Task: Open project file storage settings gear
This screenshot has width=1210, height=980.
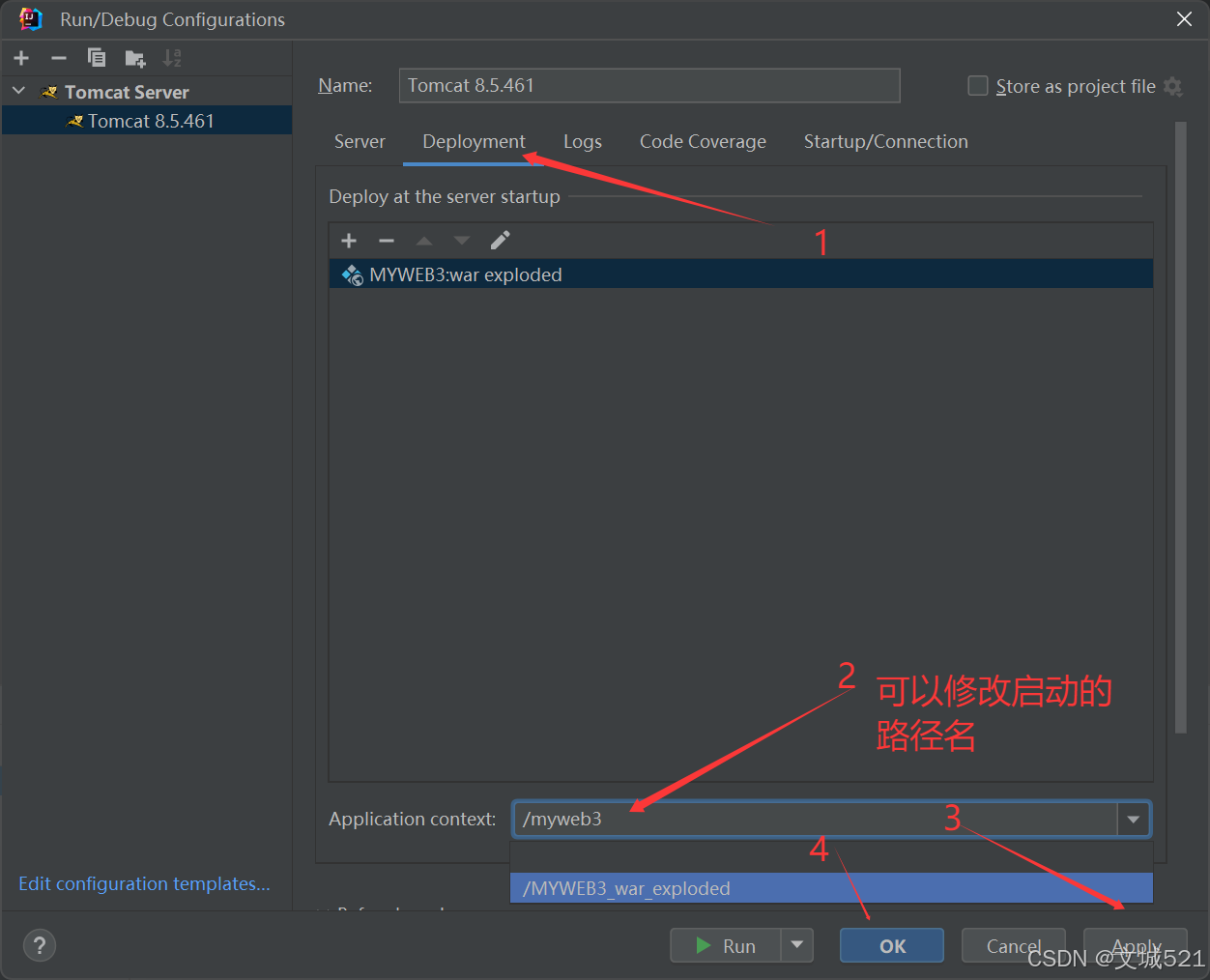Action: click(1173, 86)
